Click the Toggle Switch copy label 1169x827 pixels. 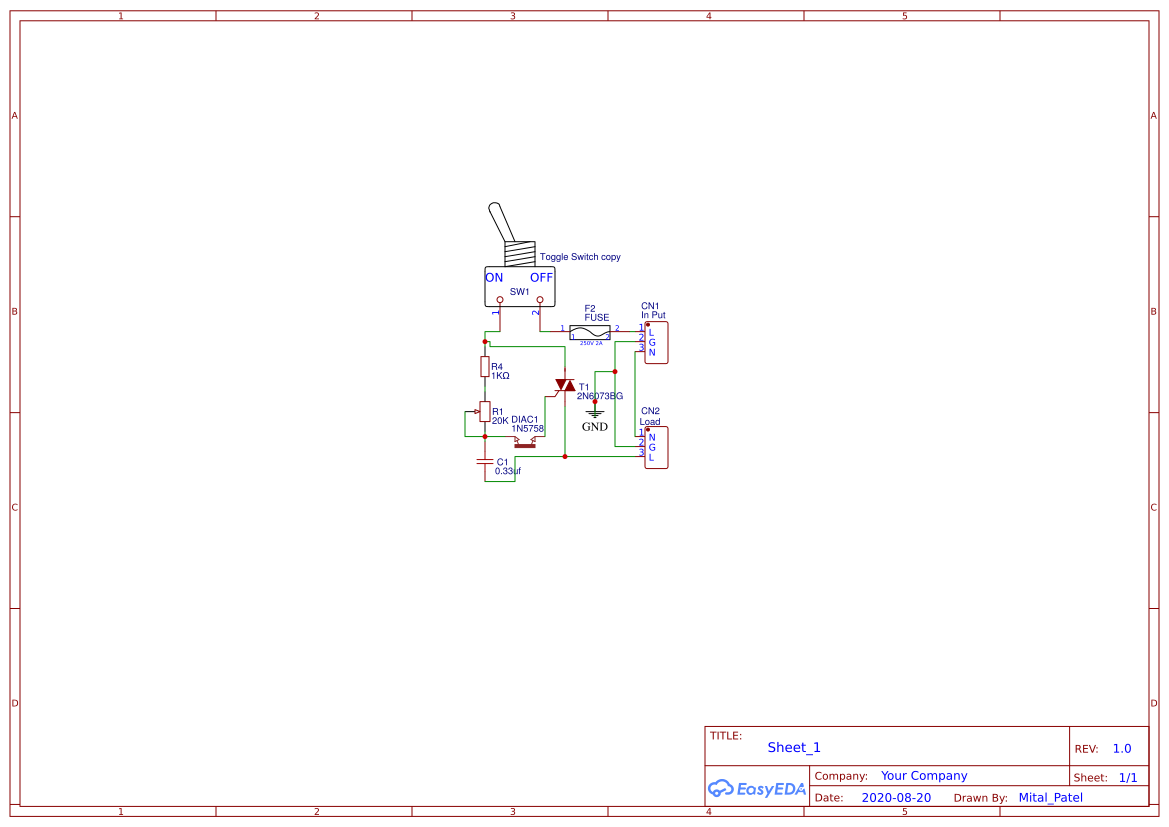click(580, 256)
